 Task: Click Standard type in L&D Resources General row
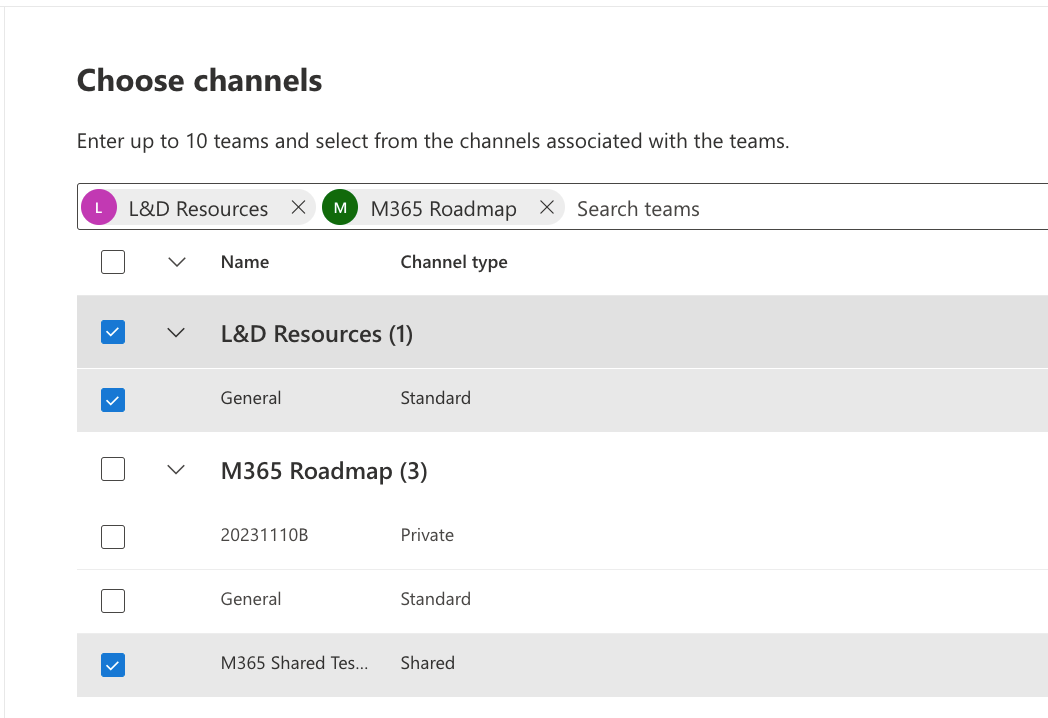tap(436, 398)
